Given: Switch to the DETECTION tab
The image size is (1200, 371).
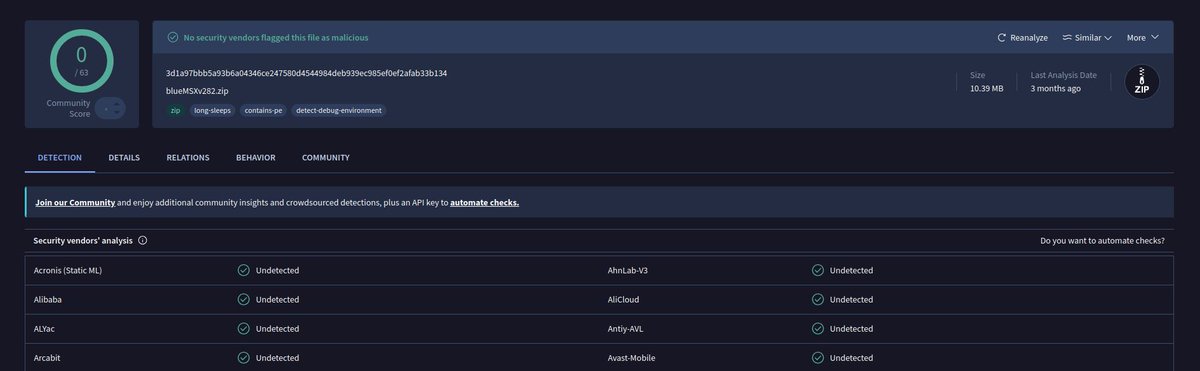Looking at the screenshot, I should 60,158.
